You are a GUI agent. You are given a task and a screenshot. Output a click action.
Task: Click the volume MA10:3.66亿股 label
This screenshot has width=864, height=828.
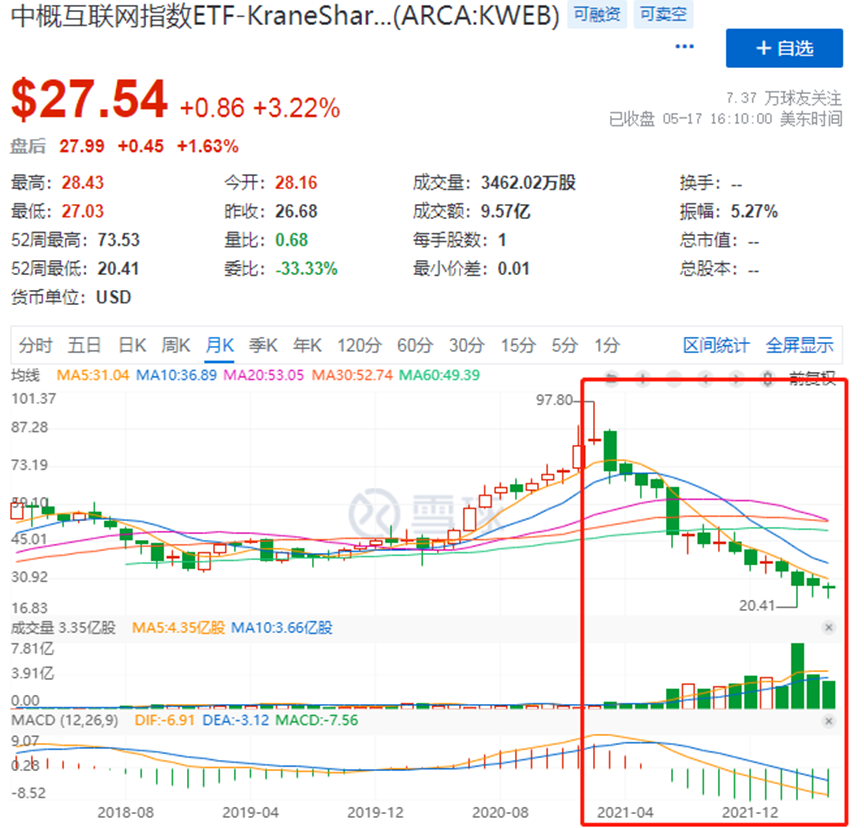282,627
